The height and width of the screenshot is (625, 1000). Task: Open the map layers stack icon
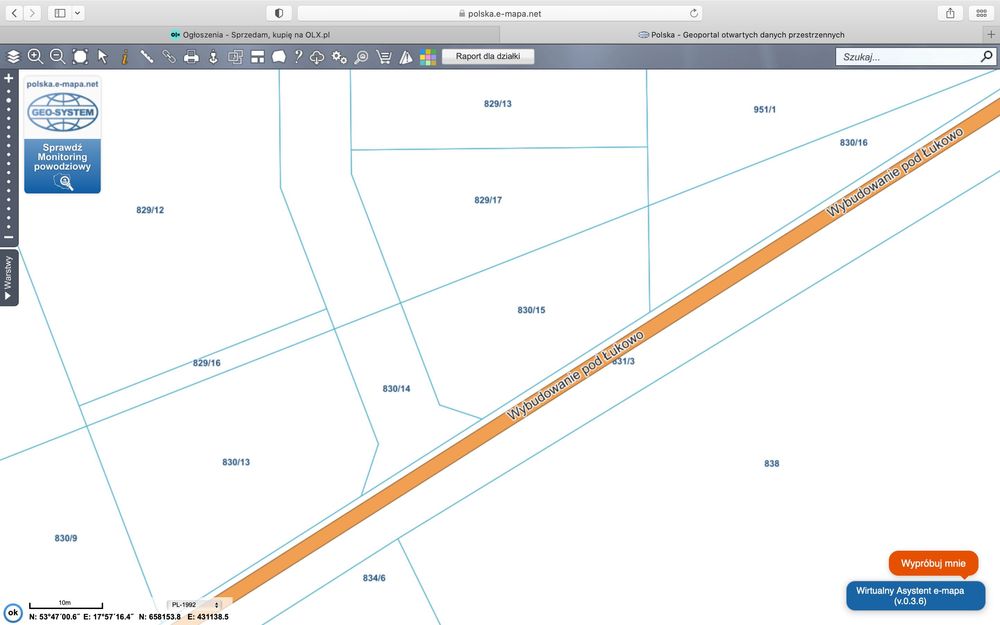point(13,57)
